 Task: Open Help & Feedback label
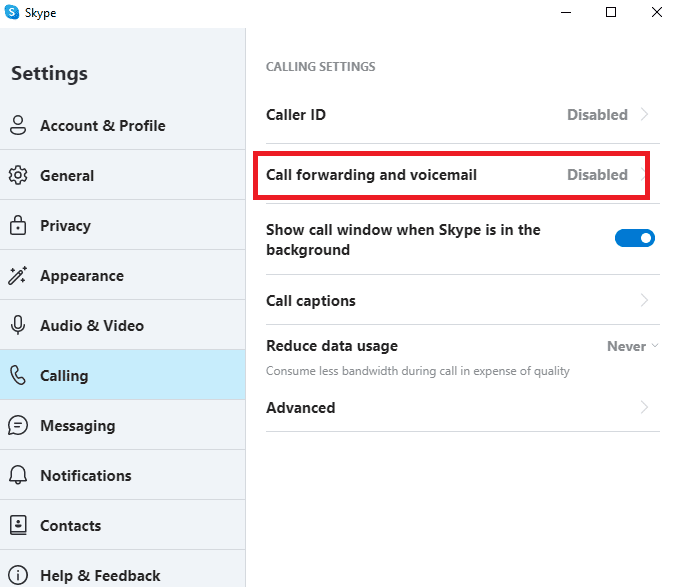tap(100, 575)
